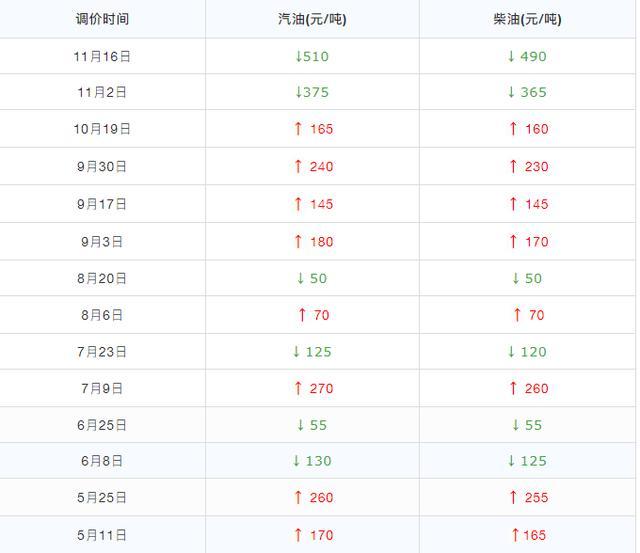The image size is (640, 553).
Task: Click the 柴油(元/吨) column header
Action: pos(527,19)
